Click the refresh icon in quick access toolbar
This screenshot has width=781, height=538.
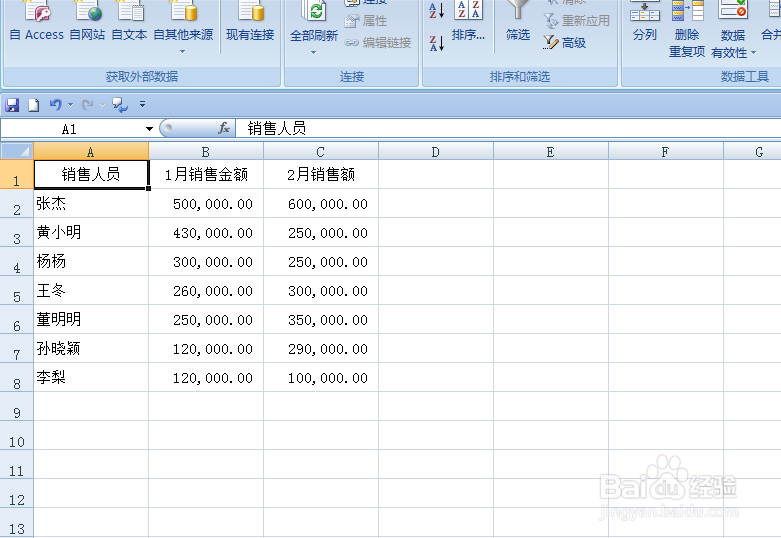click(x=120, y=105)
